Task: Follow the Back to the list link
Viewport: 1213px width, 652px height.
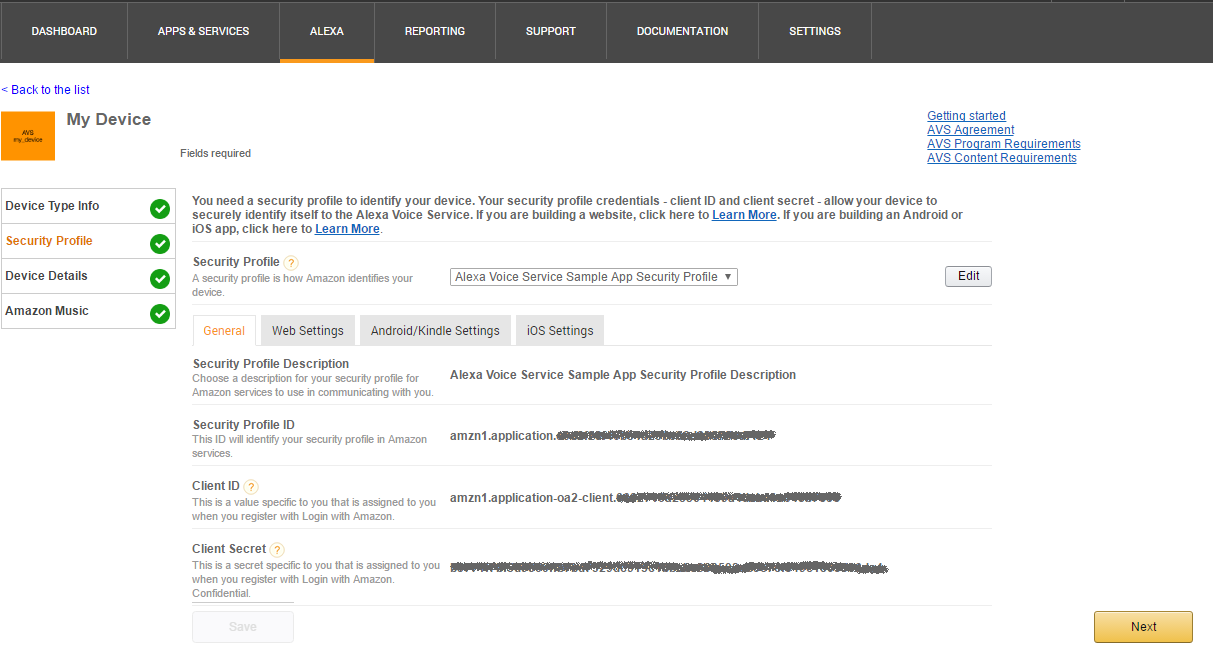Action: (46, 90)
